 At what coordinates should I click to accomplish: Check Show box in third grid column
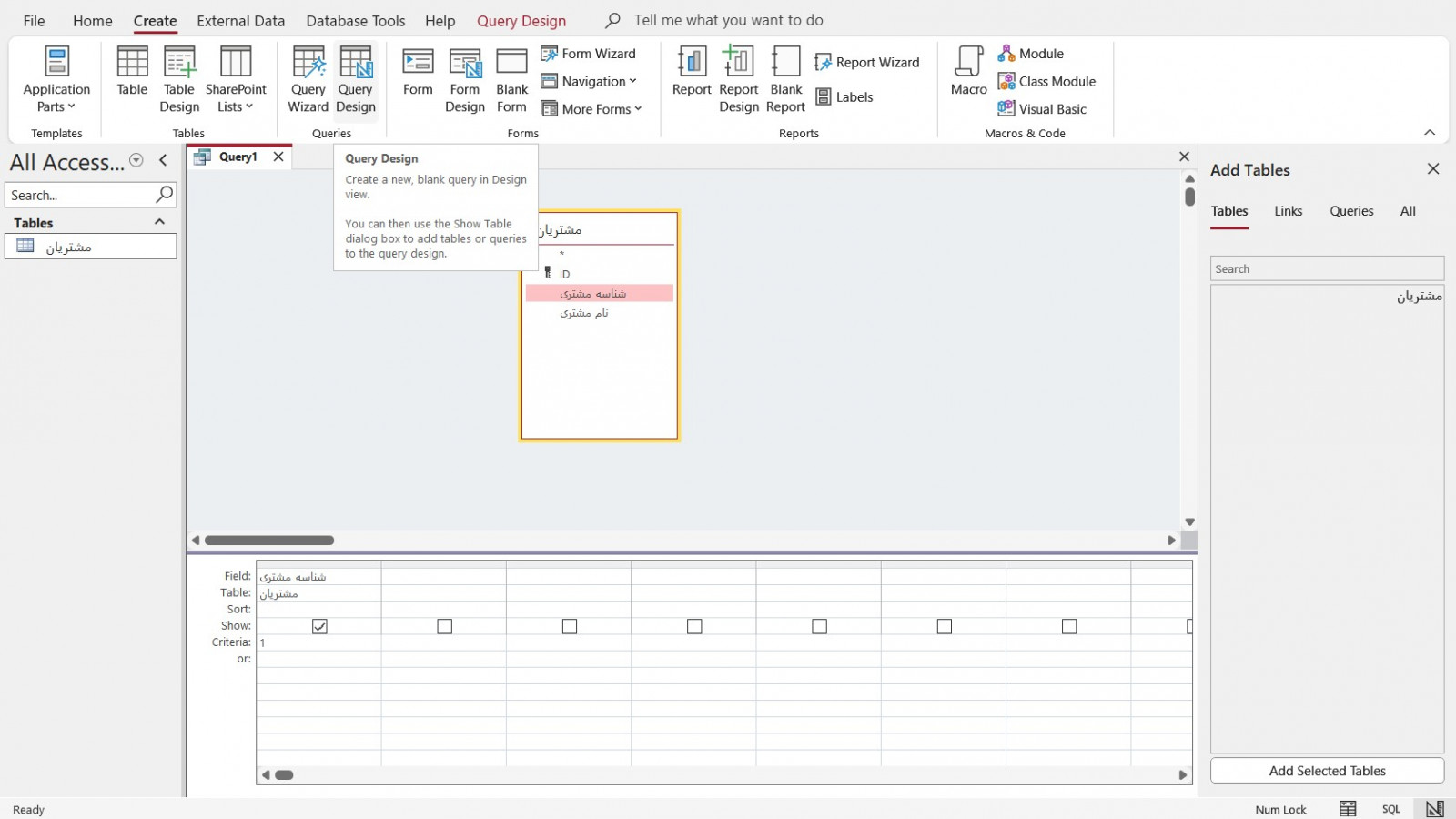(x=570, y=626)
